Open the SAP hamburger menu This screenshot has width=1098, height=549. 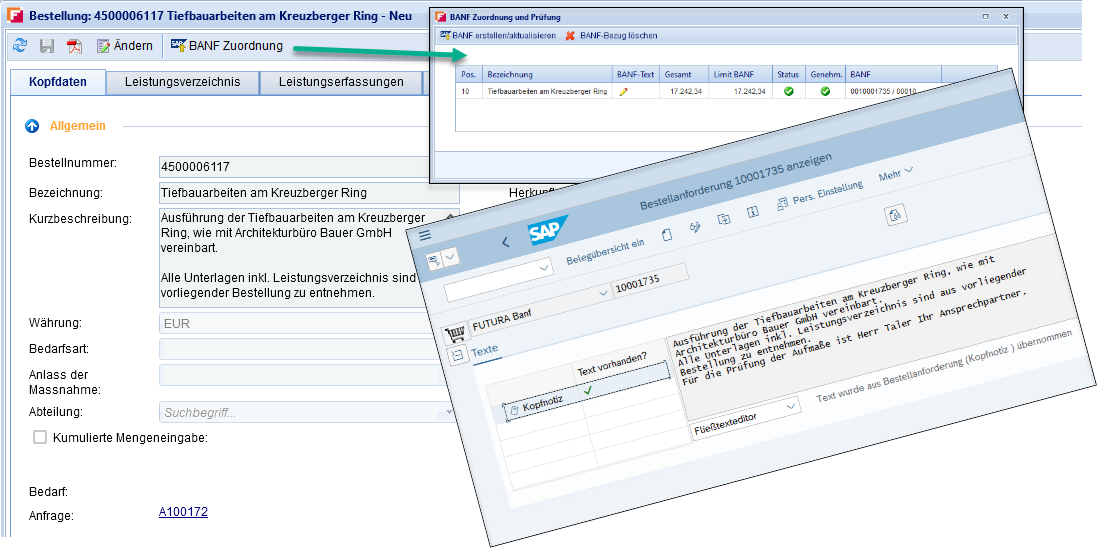tap(425, 234)
